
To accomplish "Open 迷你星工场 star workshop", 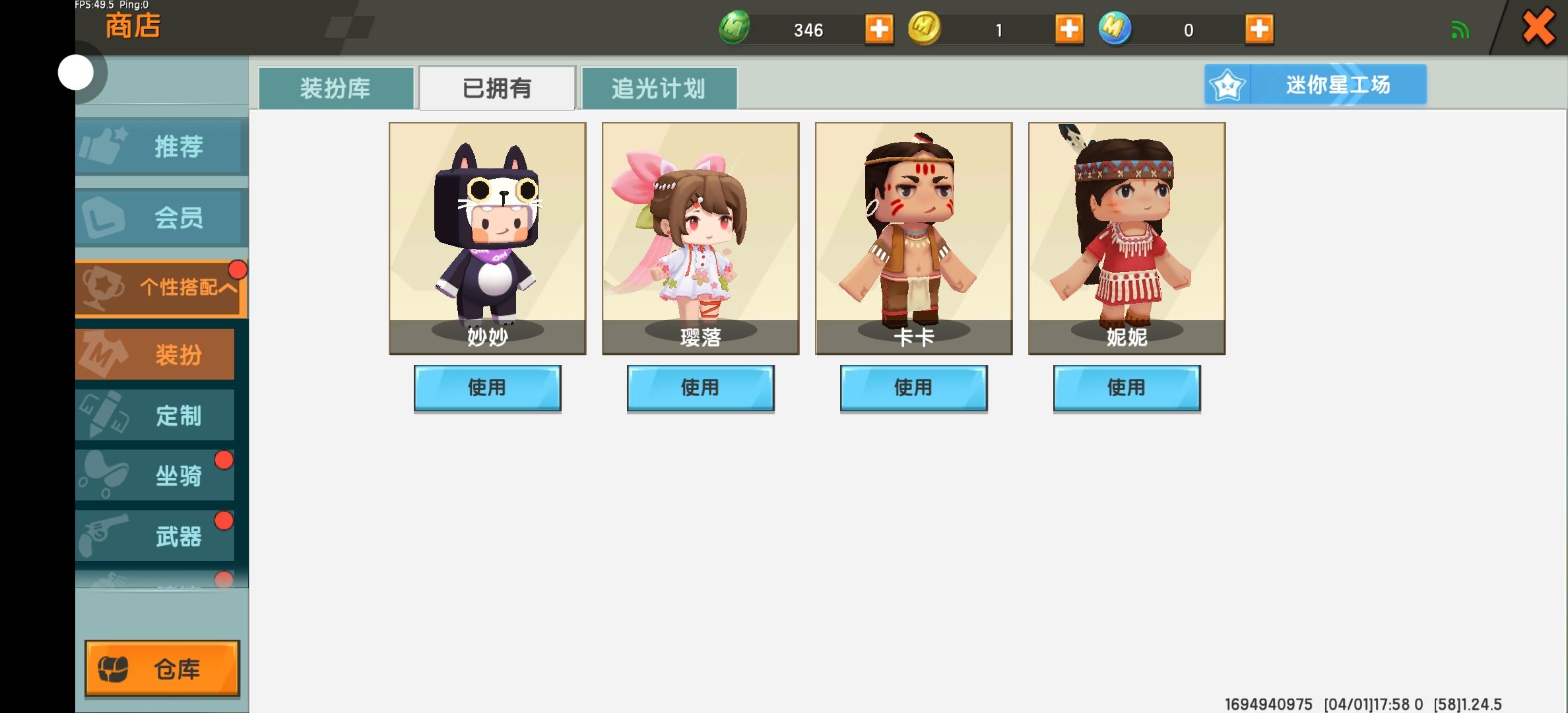I will 1315,85.
